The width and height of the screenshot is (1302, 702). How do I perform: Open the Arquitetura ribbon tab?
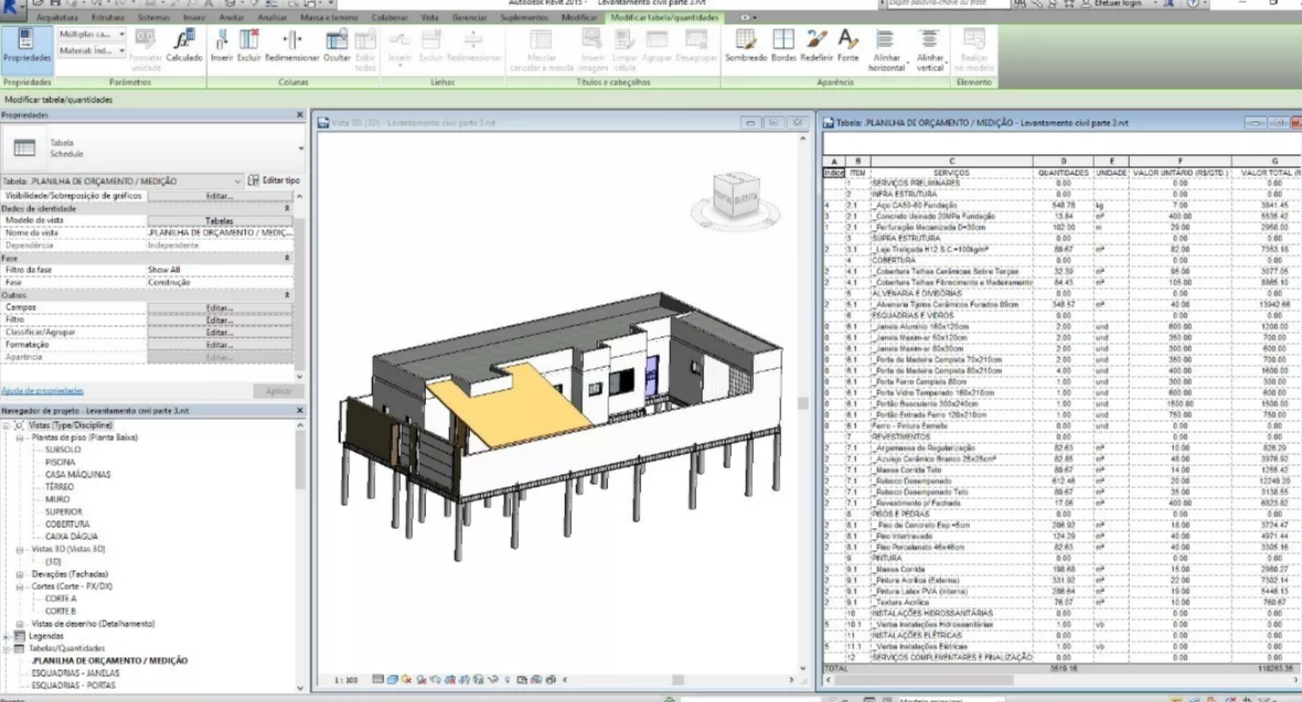coord(57,18)
